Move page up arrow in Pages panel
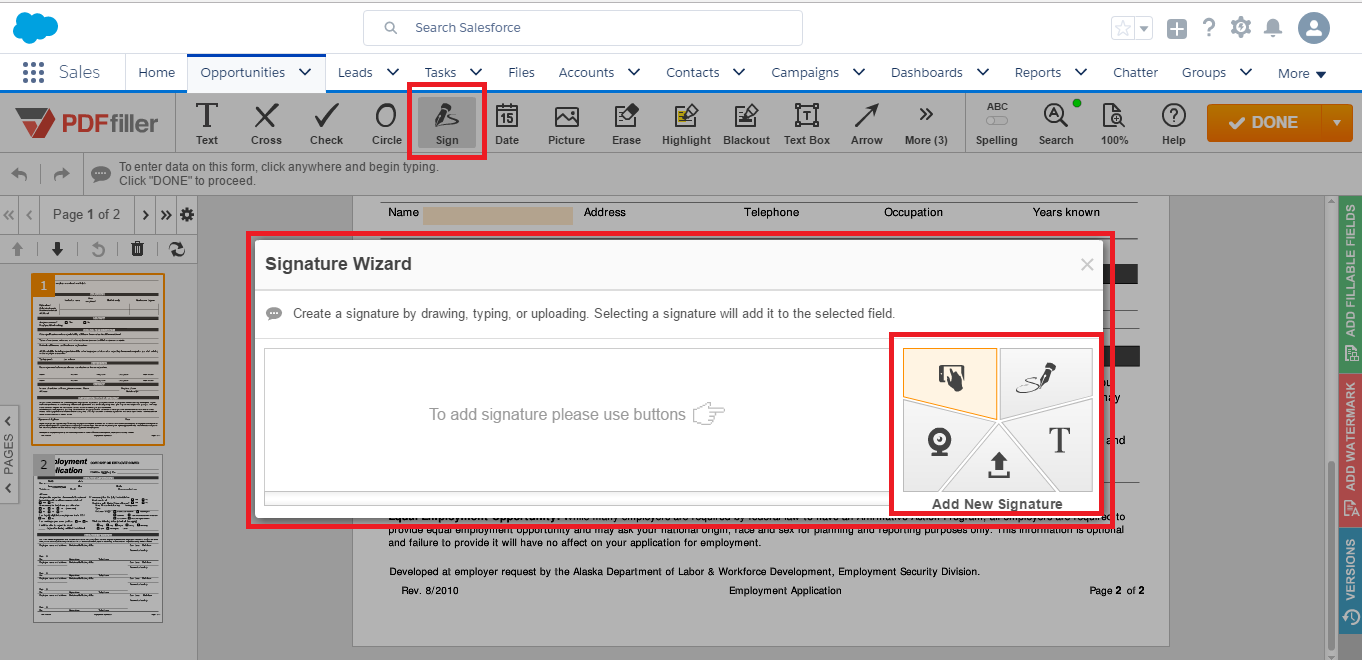Screen dimensions: 1362x660 click(17, 249)
